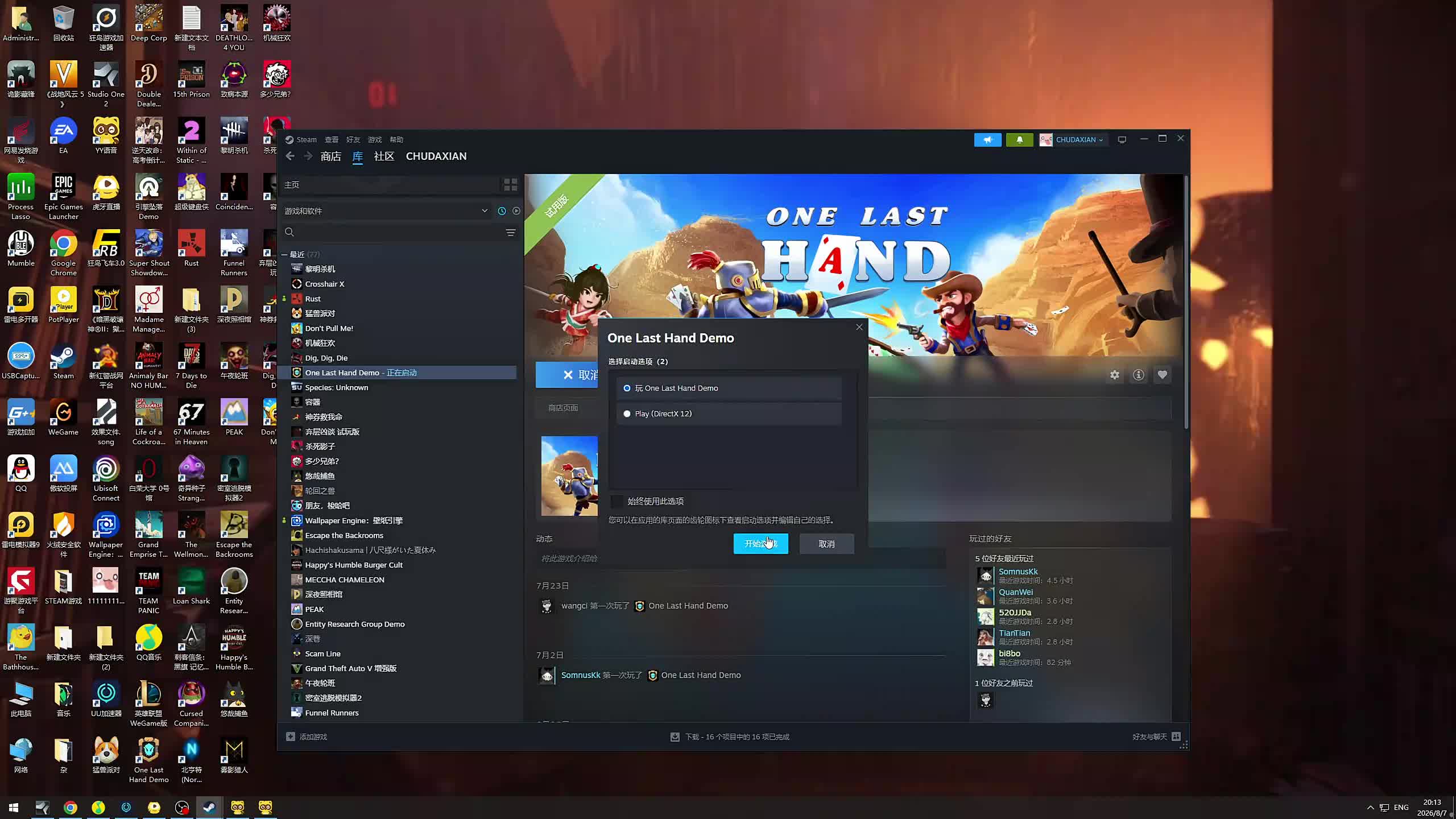1456x819 pixels.
Task: Show hidden system tray icons
Action: pos(1370,808)
